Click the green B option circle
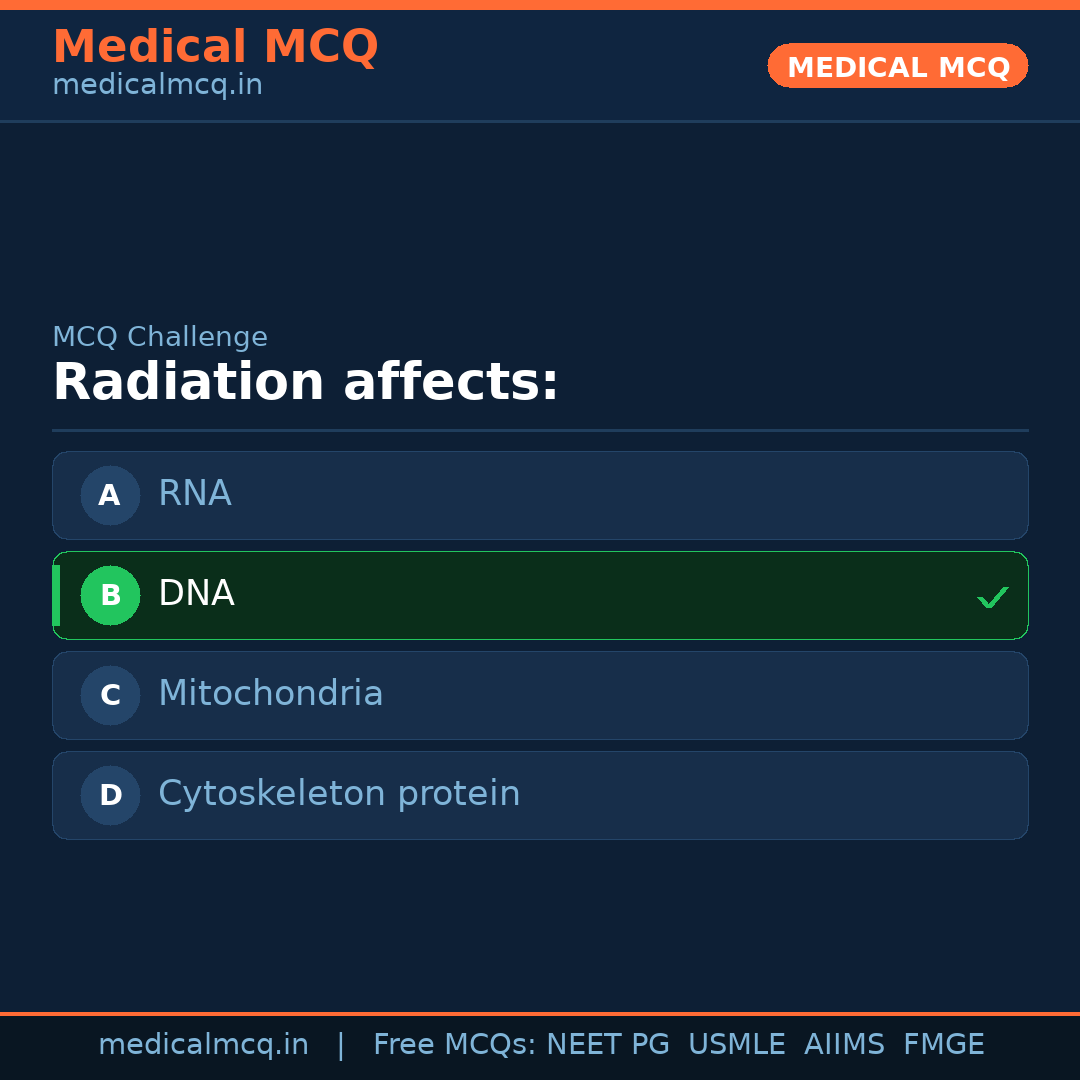 click(110, 595)
